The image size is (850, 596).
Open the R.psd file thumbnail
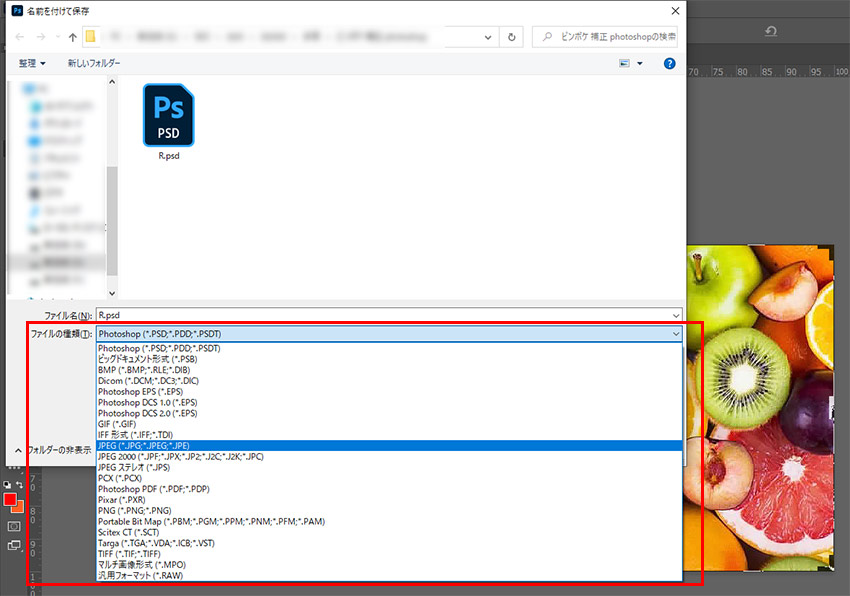coord(168,116)
